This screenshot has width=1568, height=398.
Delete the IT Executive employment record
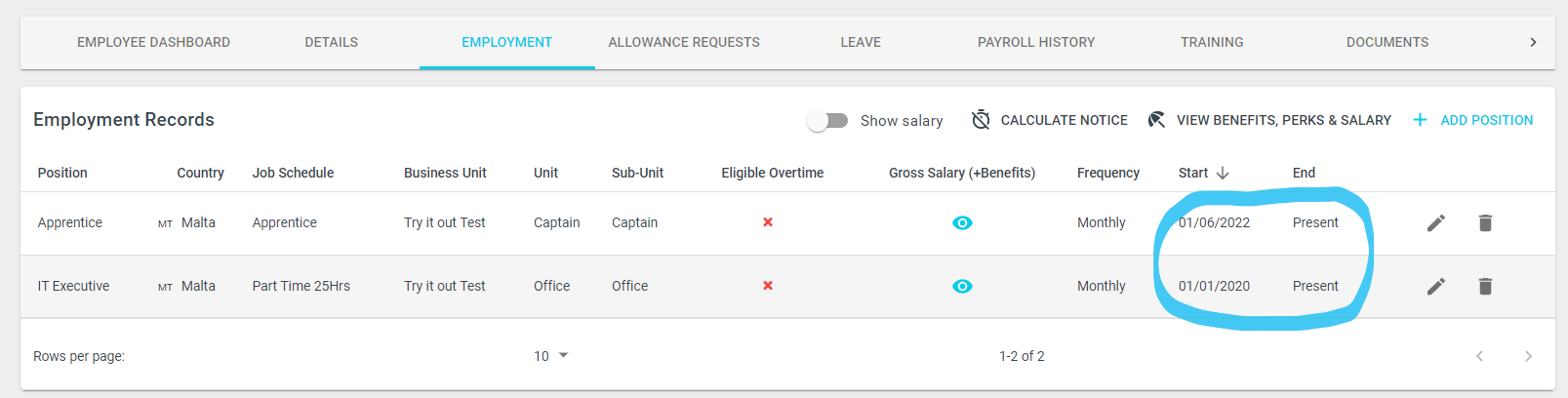pyautogui.click(x=1485, y=287)
